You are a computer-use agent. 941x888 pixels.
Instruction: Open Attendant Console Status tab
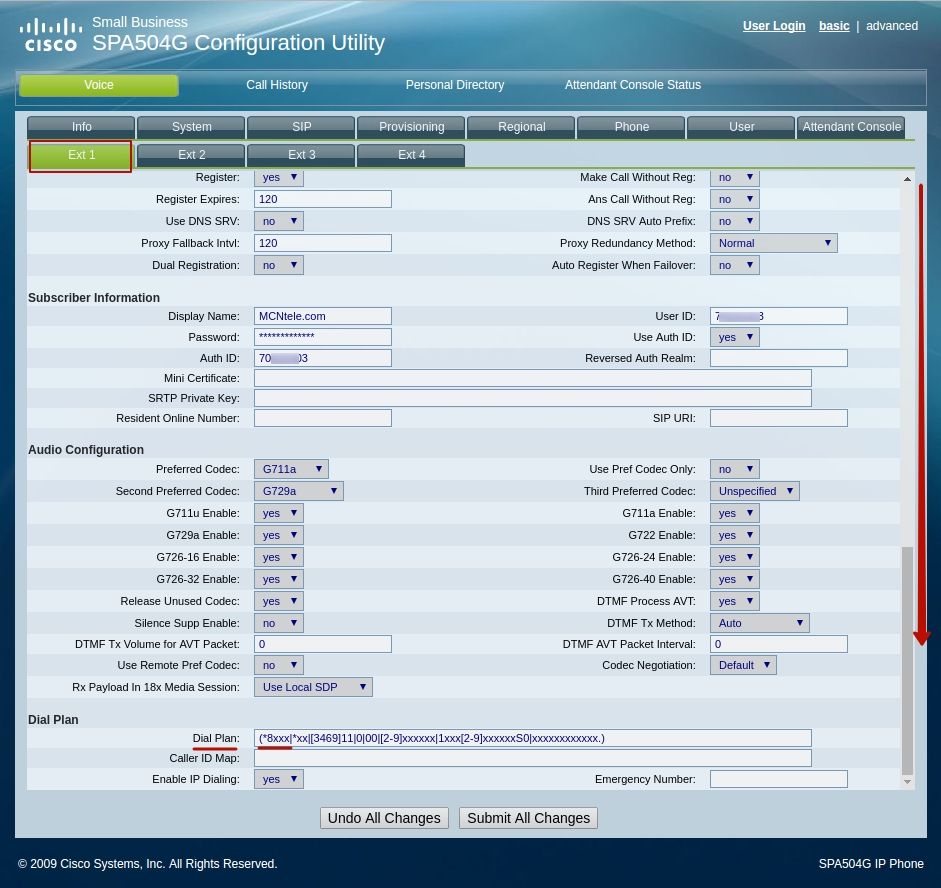[x=633, y=85]
